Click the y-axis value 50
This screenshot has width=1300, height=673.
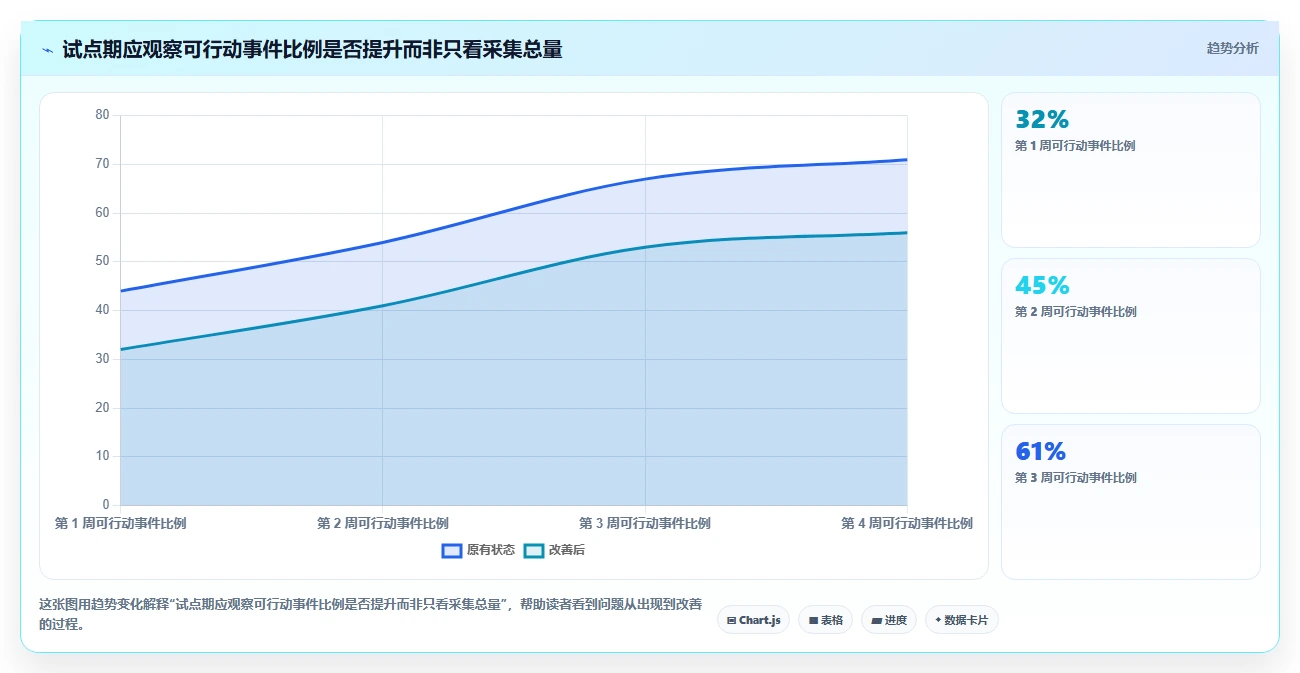[102, 261]
